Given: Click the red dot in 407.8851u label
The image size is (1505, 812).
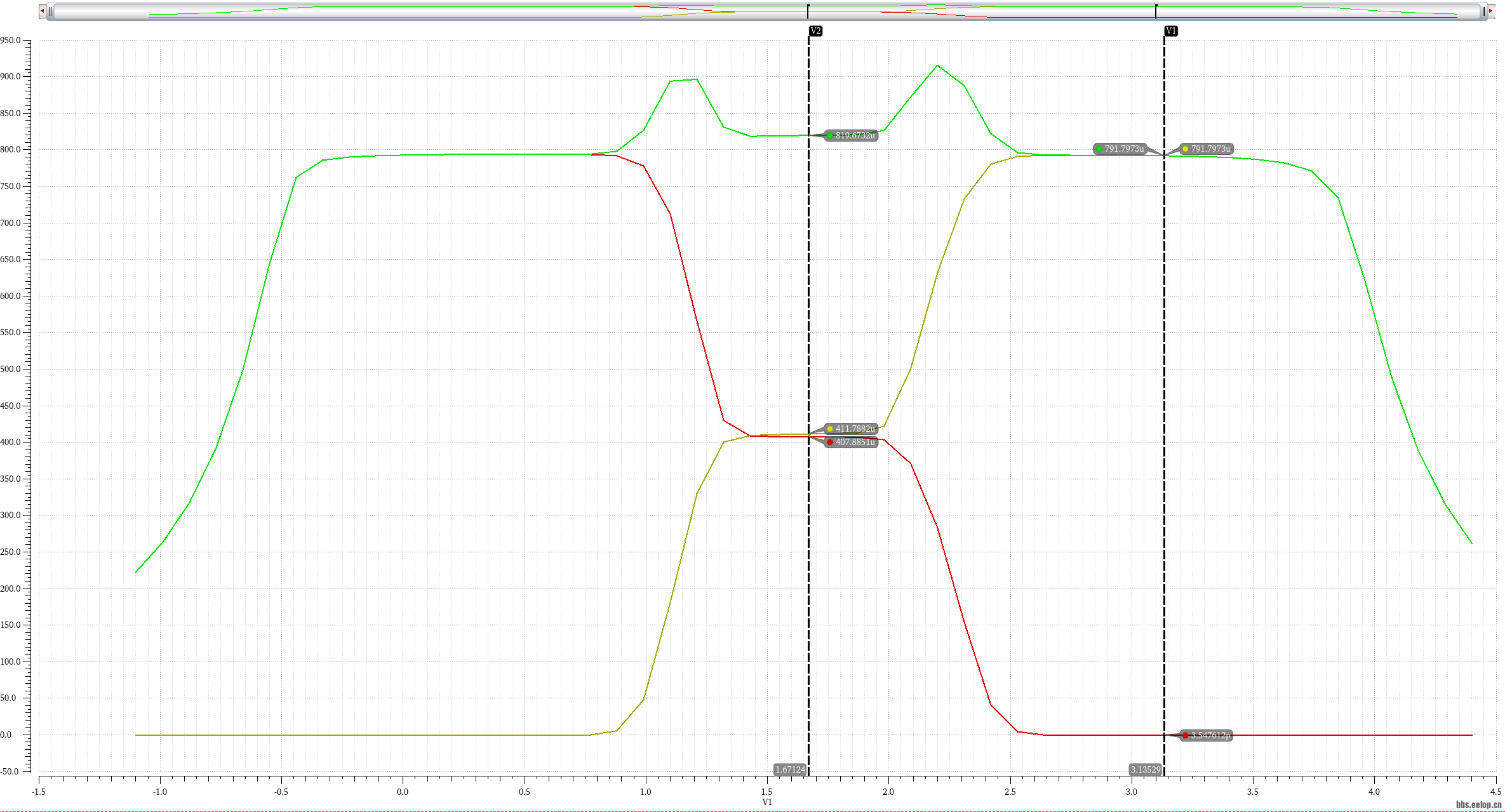Looking at the screenshot, I should pyautogui.click(x=830, y=442).
